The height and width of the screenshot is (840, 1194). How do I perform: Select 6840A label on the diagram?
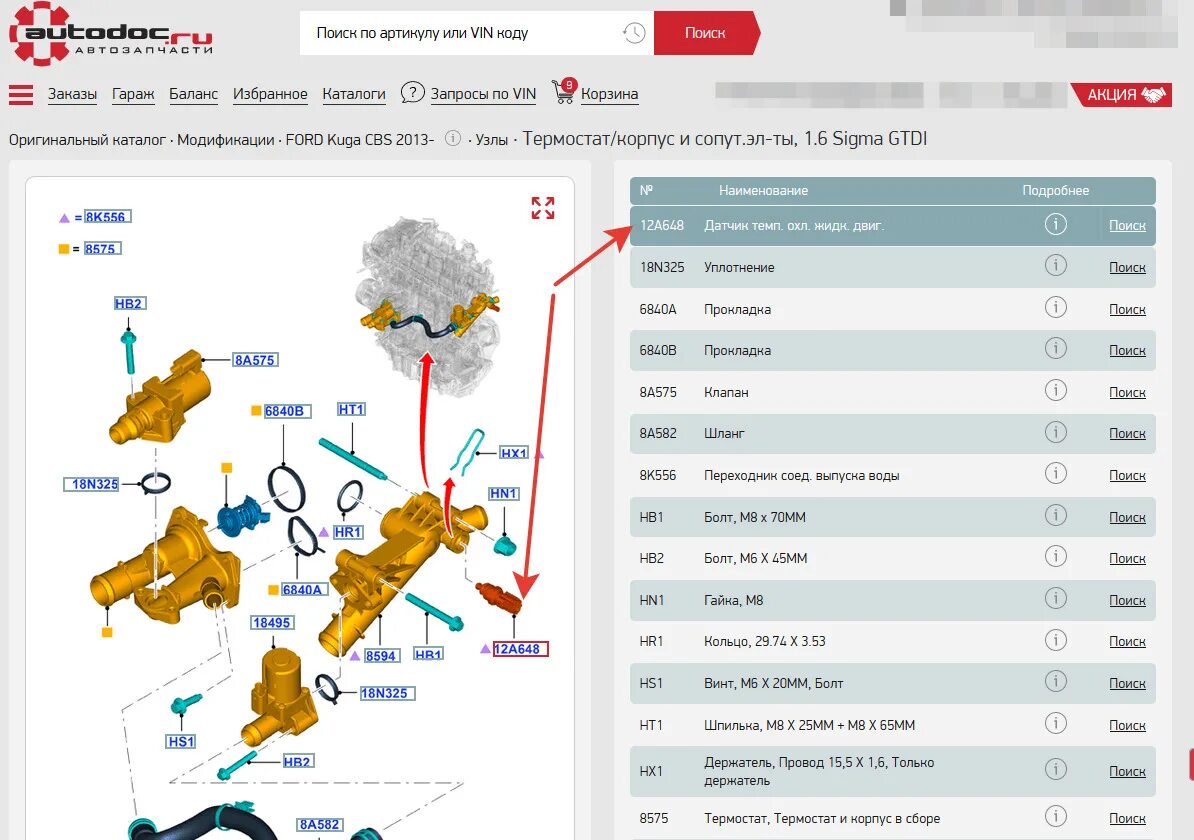coord(305,589)
